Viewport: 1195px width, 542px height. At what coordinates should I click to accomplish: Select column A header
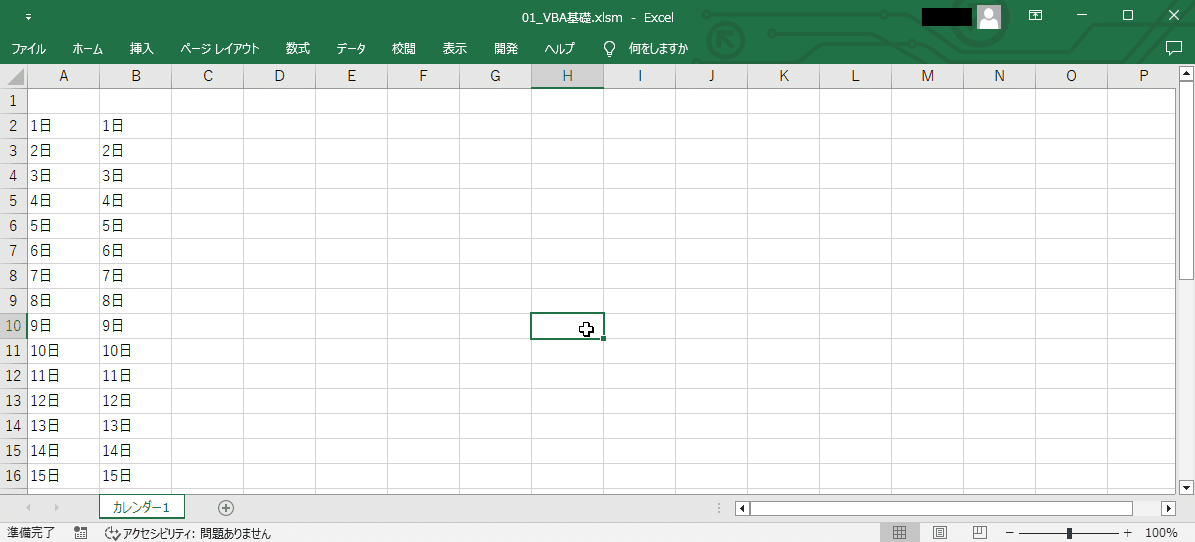pyautogui.click(x=64, y=76)
